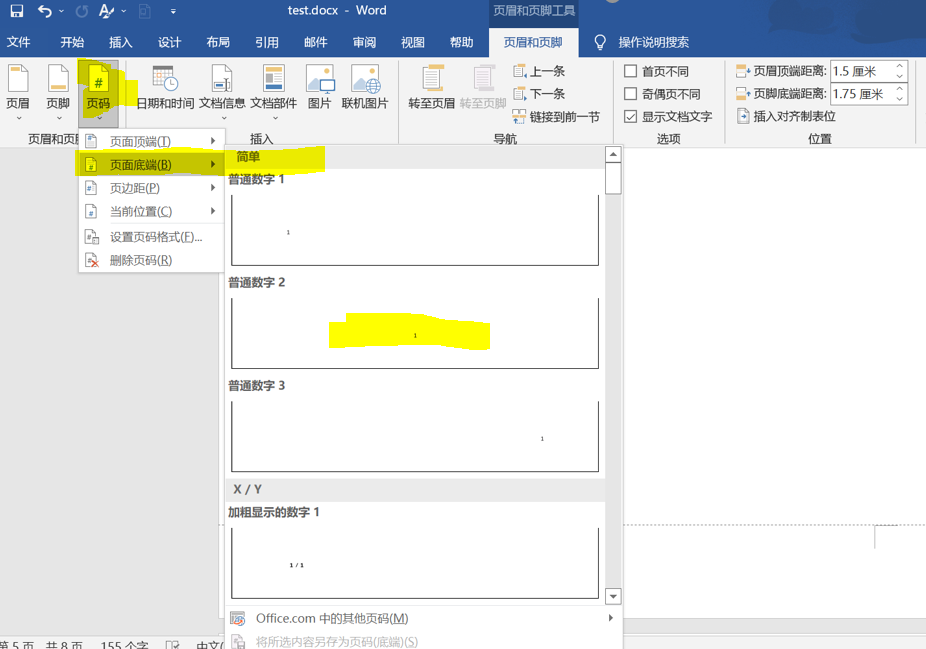The width and height of the screenshot is (926, 649).
Task: Click the spell-check icon in status bar
Action: click(x=172, y=645)
